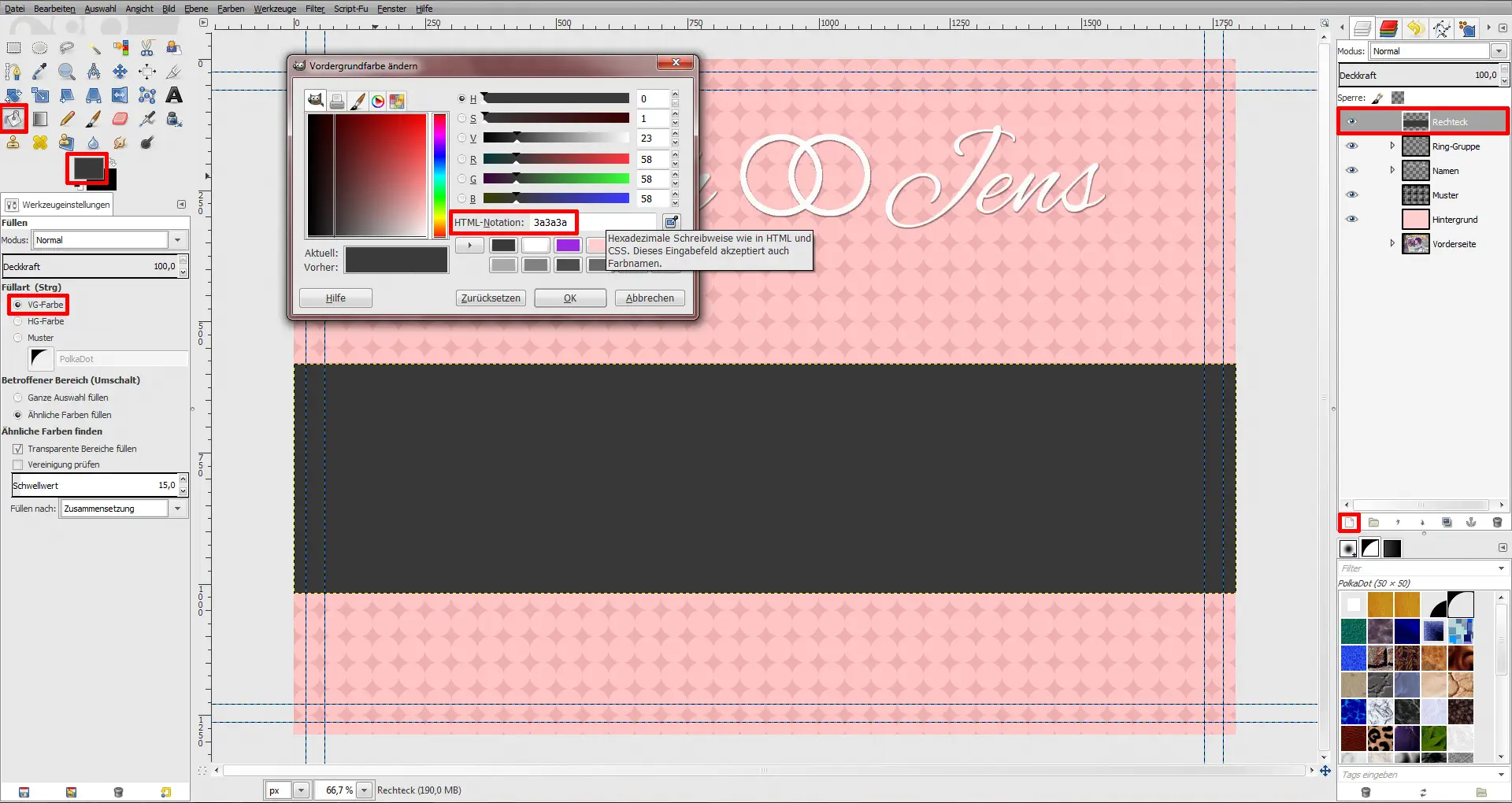Hide the Muster layer
Image resolution: width=1512 pixels, height=803 pixels.
click(1352, 194)
